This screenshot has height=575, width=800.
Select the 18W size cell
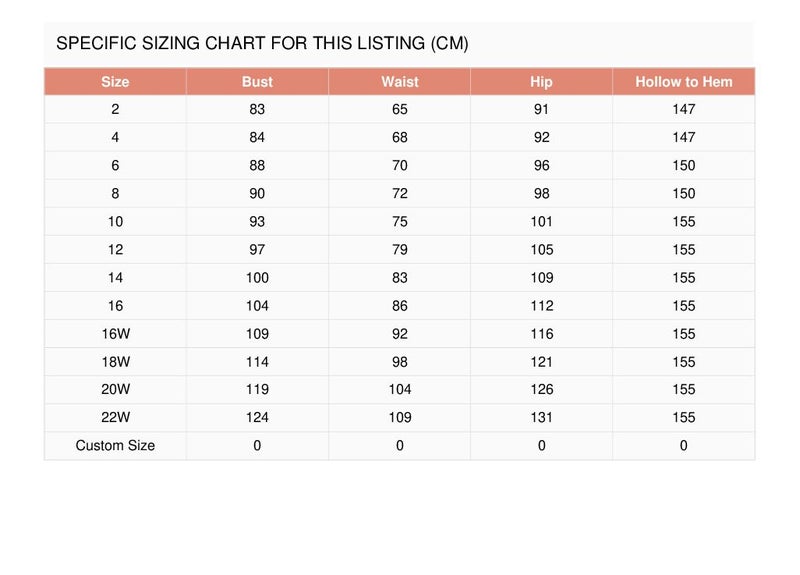[x=115, y=362]
